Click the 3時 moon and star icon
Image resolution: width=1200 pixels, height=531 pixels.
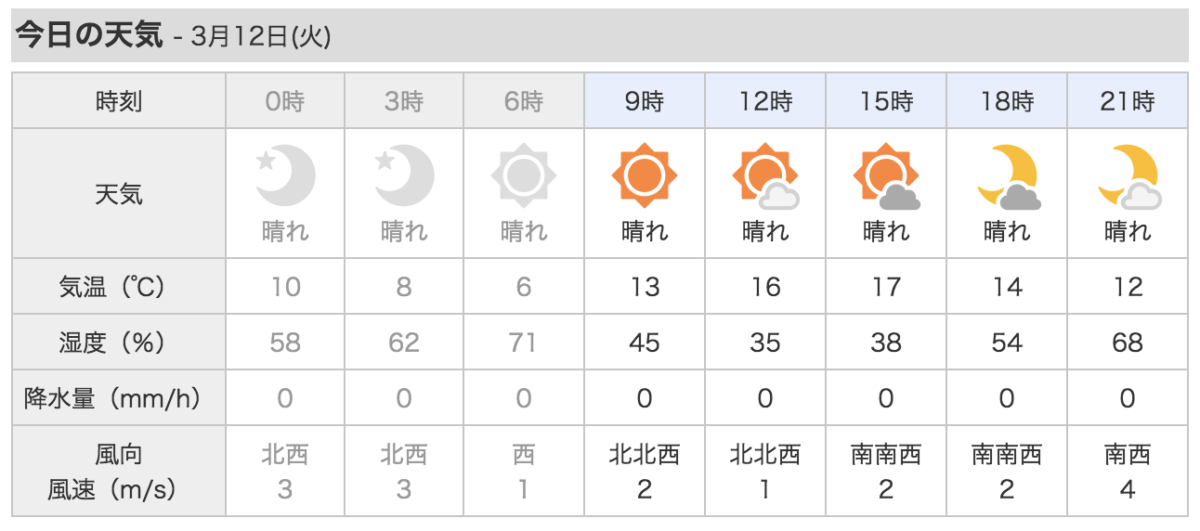(405, 177)
